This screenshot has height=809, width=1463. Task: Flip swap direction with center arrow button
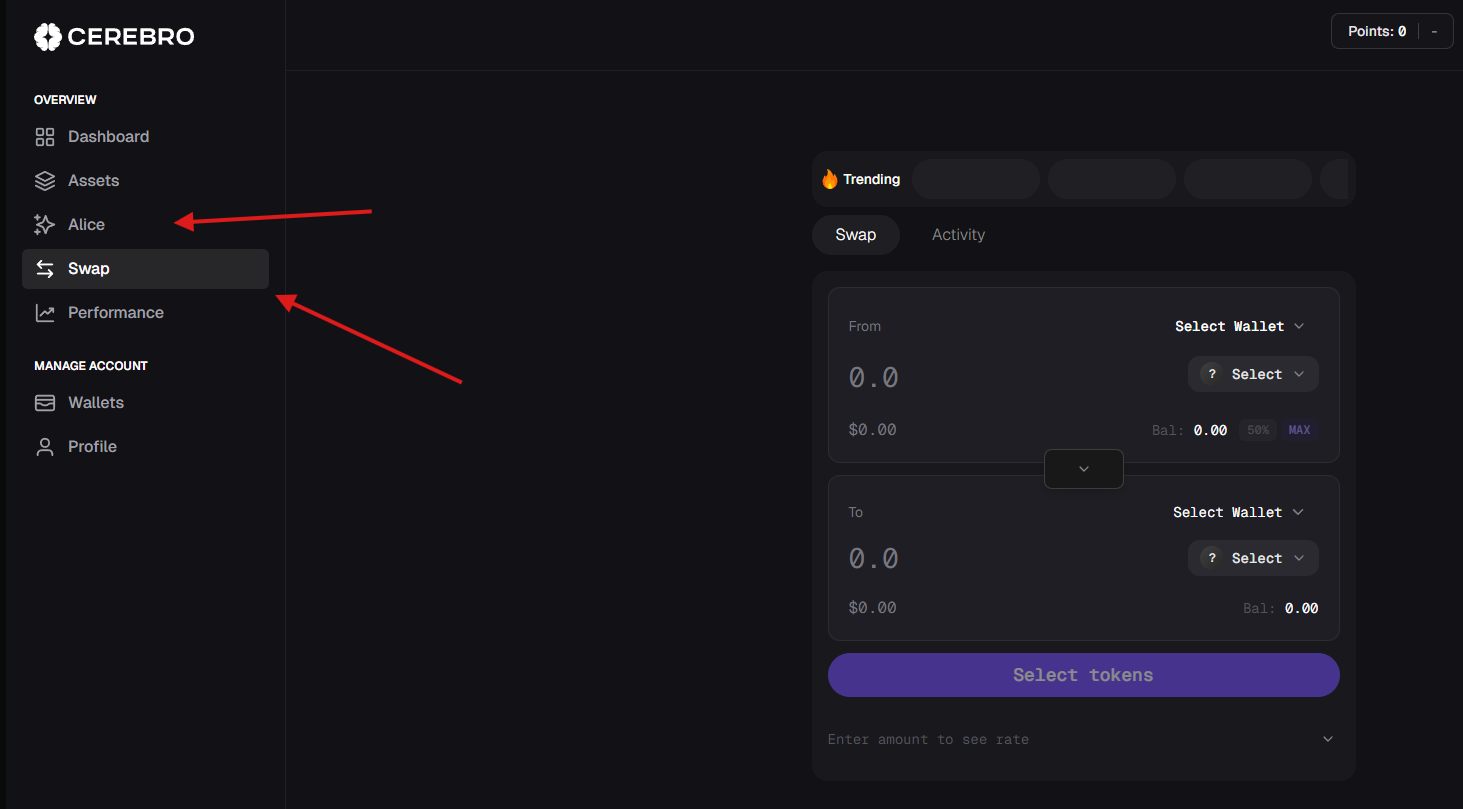(1083, 469)
